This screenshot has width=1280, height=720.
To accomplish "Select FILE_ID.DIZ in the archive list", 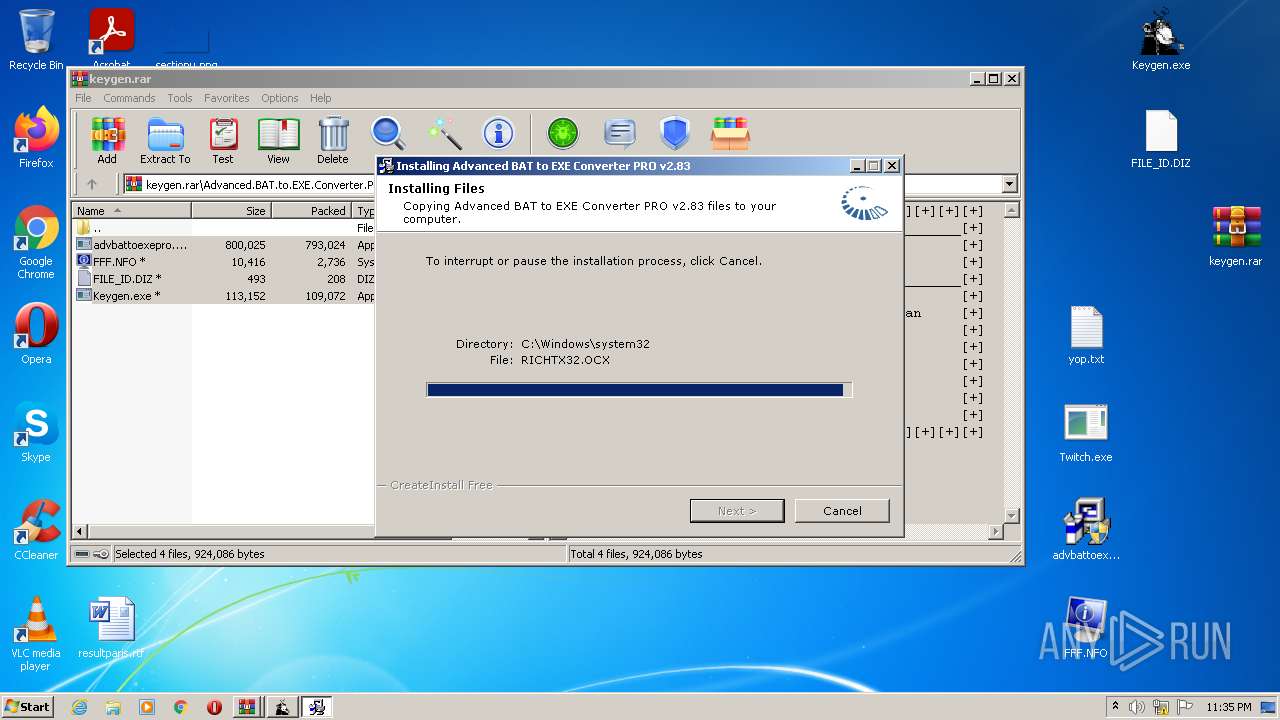I will coord(224,279).
